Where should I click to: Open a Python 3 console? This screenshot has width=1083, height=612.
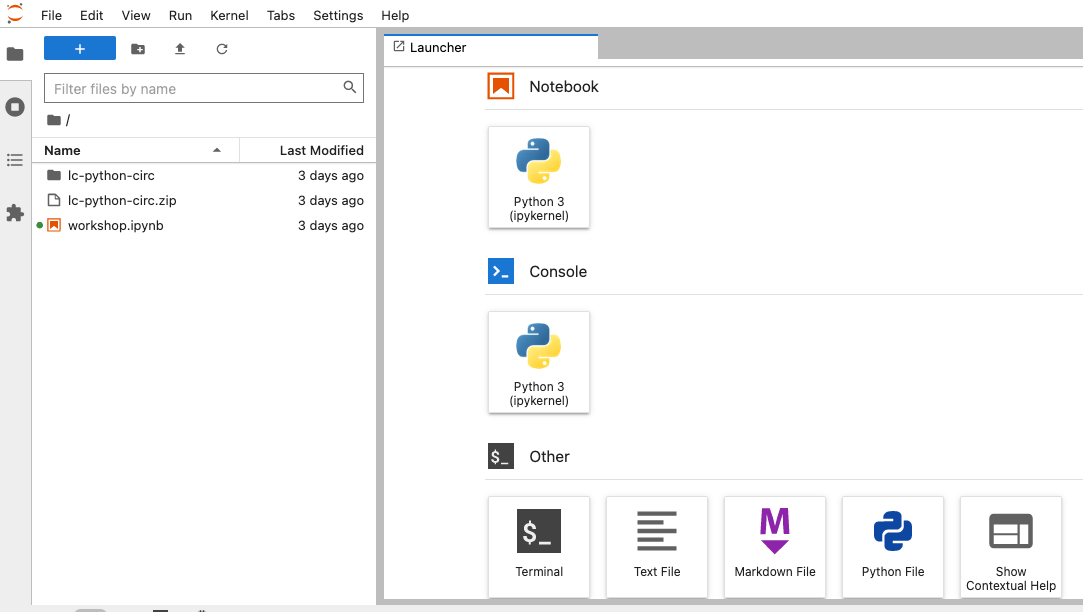point(538,362)
